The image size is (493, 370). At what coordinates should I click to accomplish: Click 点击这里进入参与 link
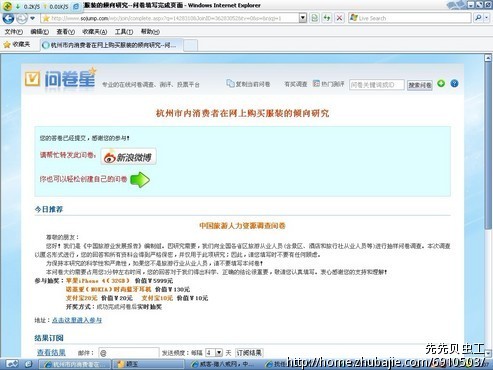point(77,320)
